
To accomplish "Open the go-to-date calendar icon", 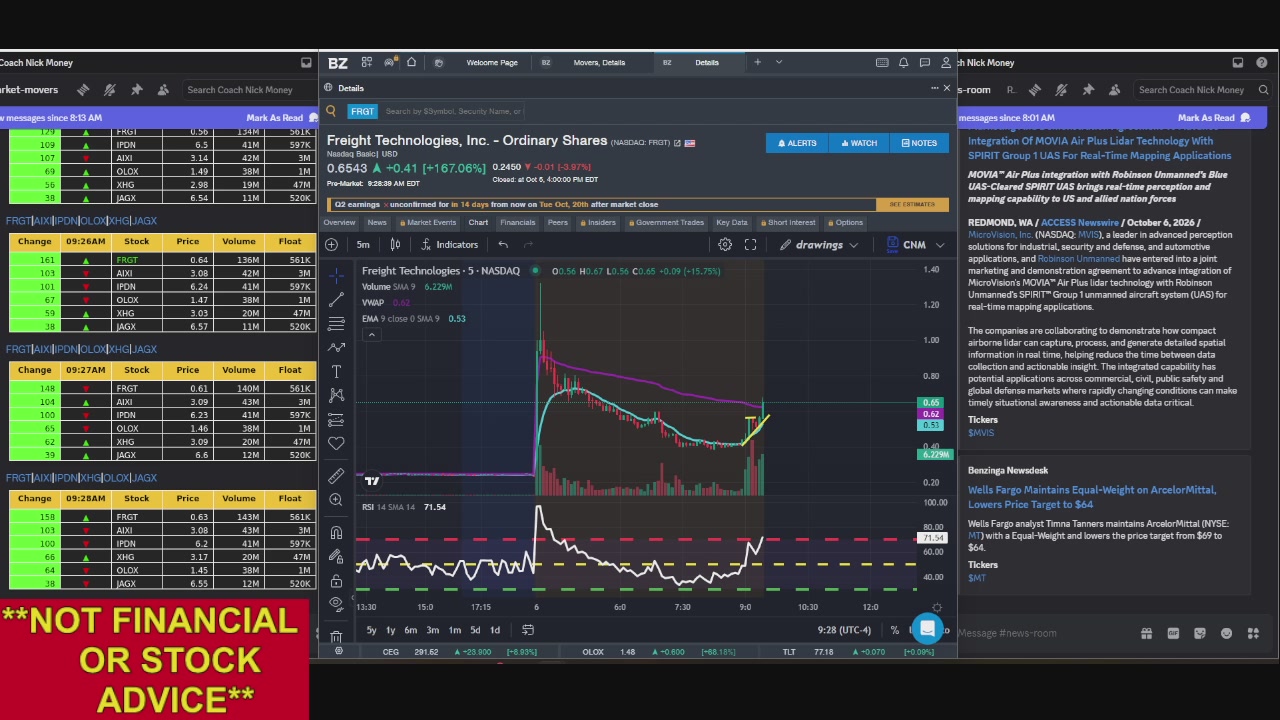I will coord(528,630).
